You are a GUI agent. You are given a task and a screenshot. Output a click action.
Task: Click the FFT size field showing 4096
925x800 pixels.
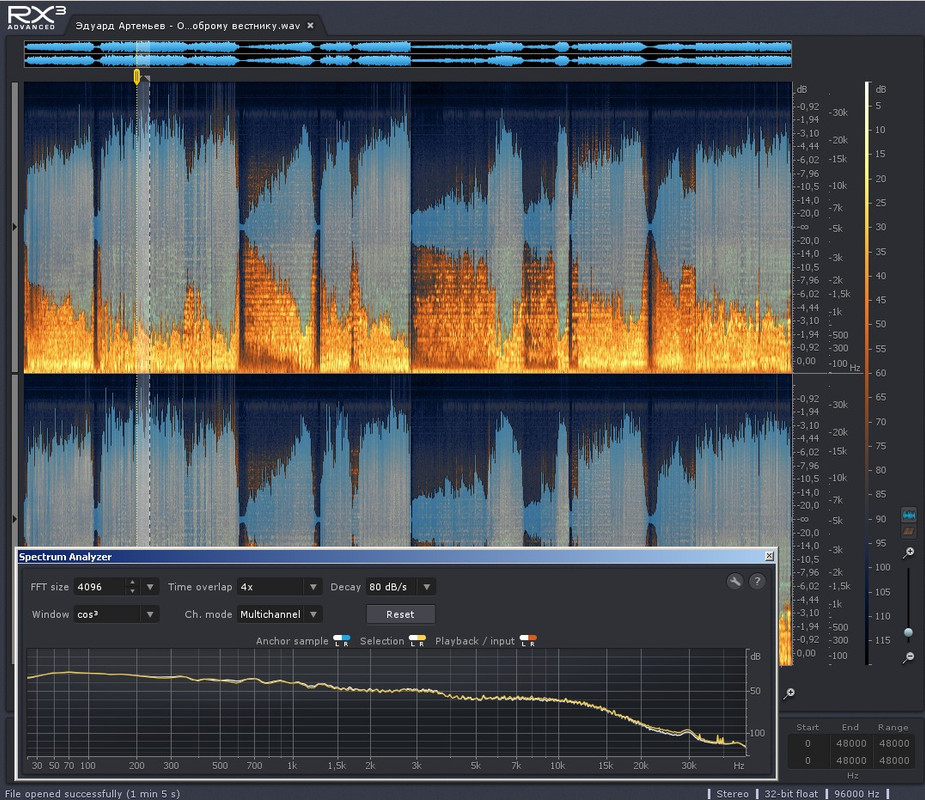100,587
